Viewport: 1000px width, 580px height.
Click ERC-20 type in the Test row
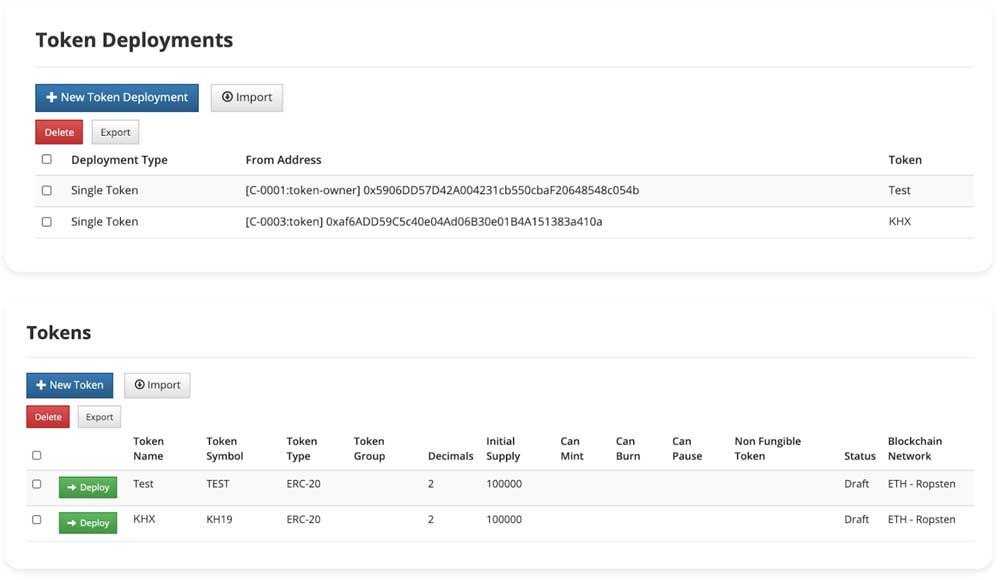303,484
